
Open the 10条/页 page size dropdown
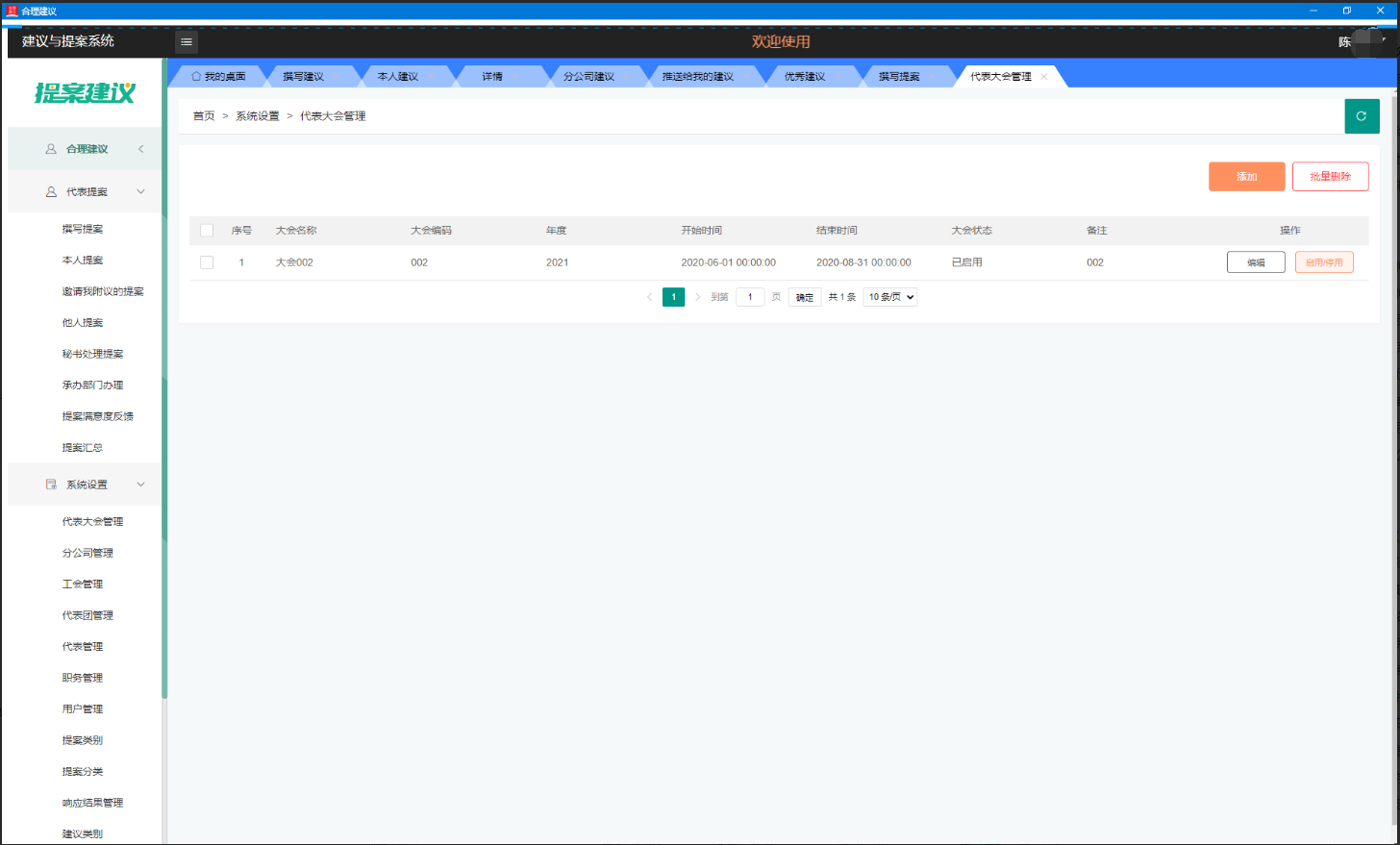pos(889,297)
